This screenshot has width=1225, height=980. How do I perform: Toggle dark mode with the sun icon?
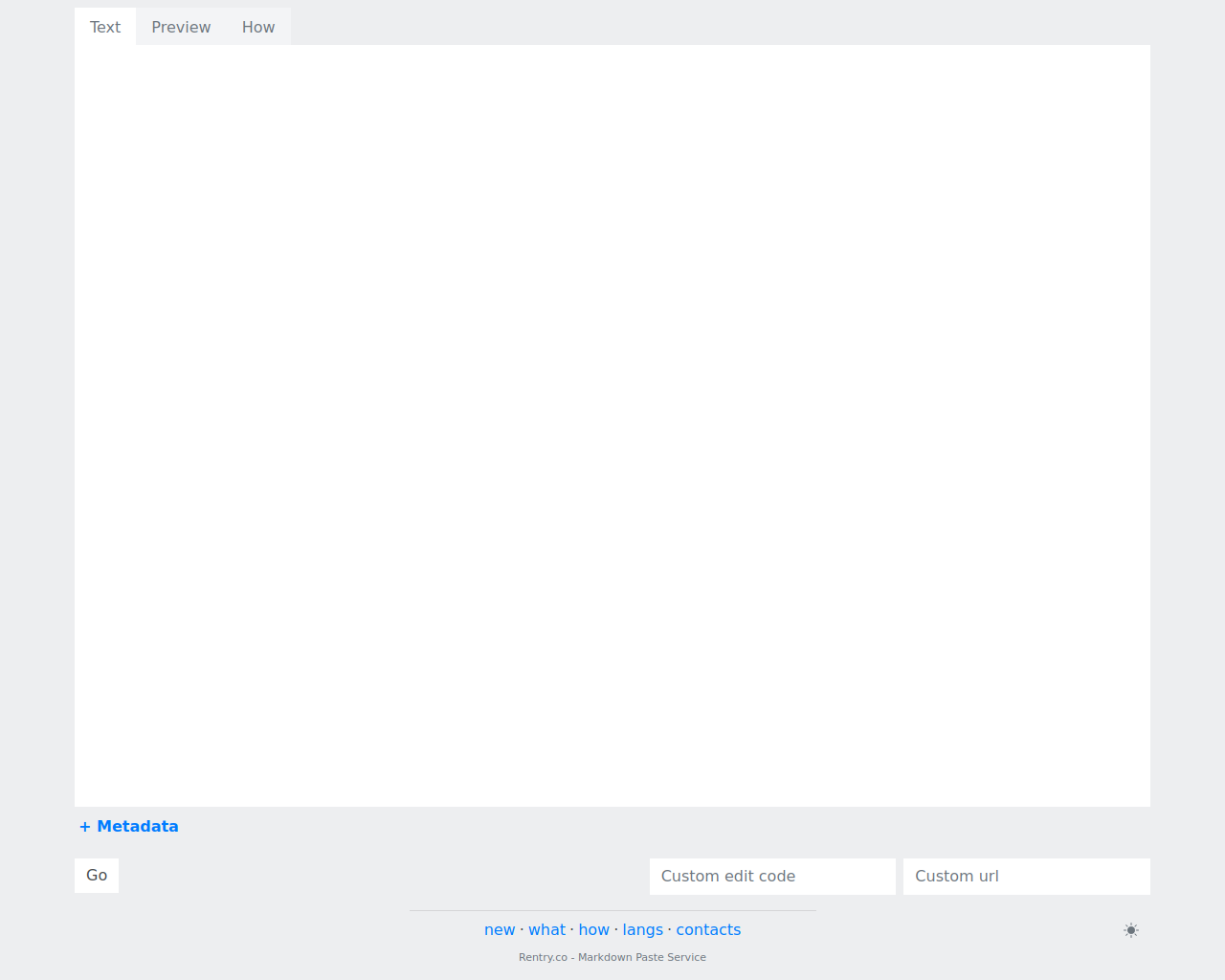point(1131,930)
